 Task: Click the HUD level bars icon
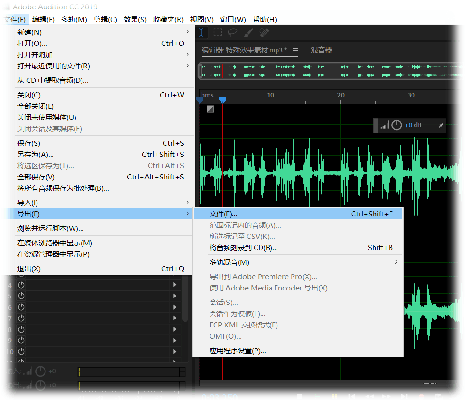[384, 125]
